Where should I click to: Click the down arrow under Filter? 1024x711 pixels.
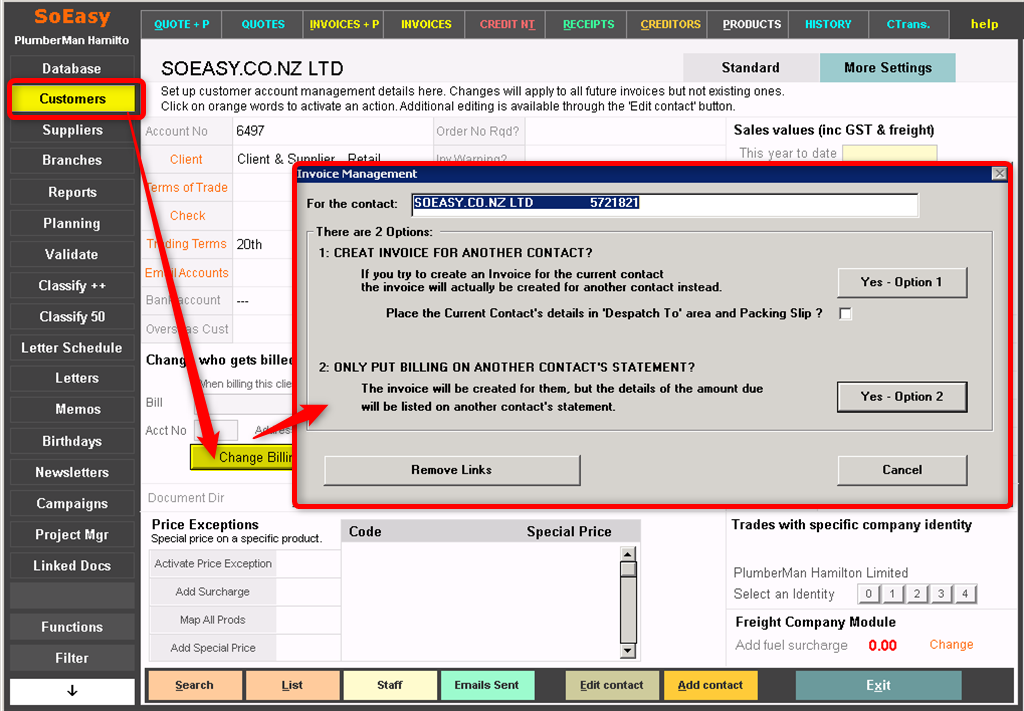(72, 691)
